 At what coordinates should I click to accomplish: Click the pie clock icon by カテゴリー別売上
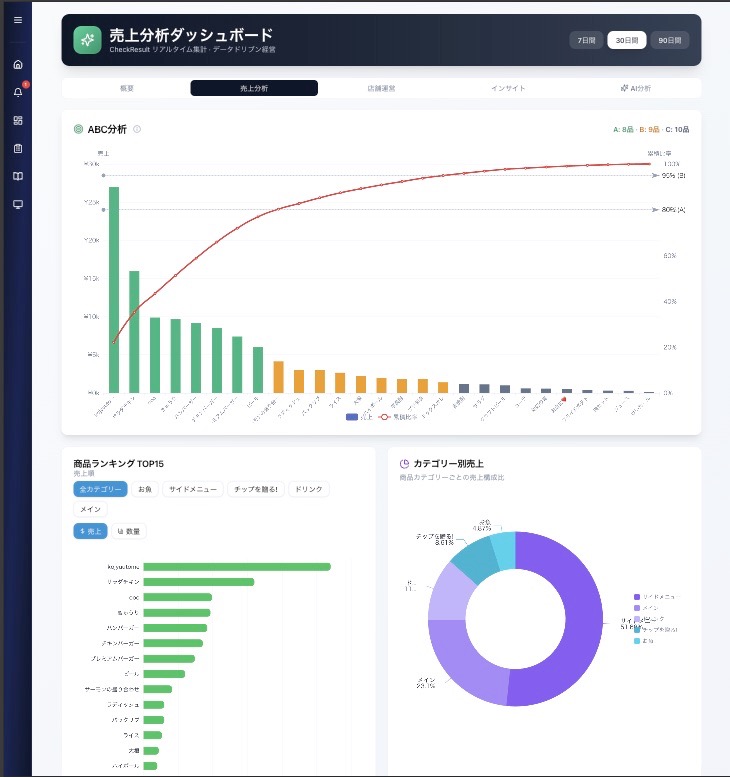404,464
